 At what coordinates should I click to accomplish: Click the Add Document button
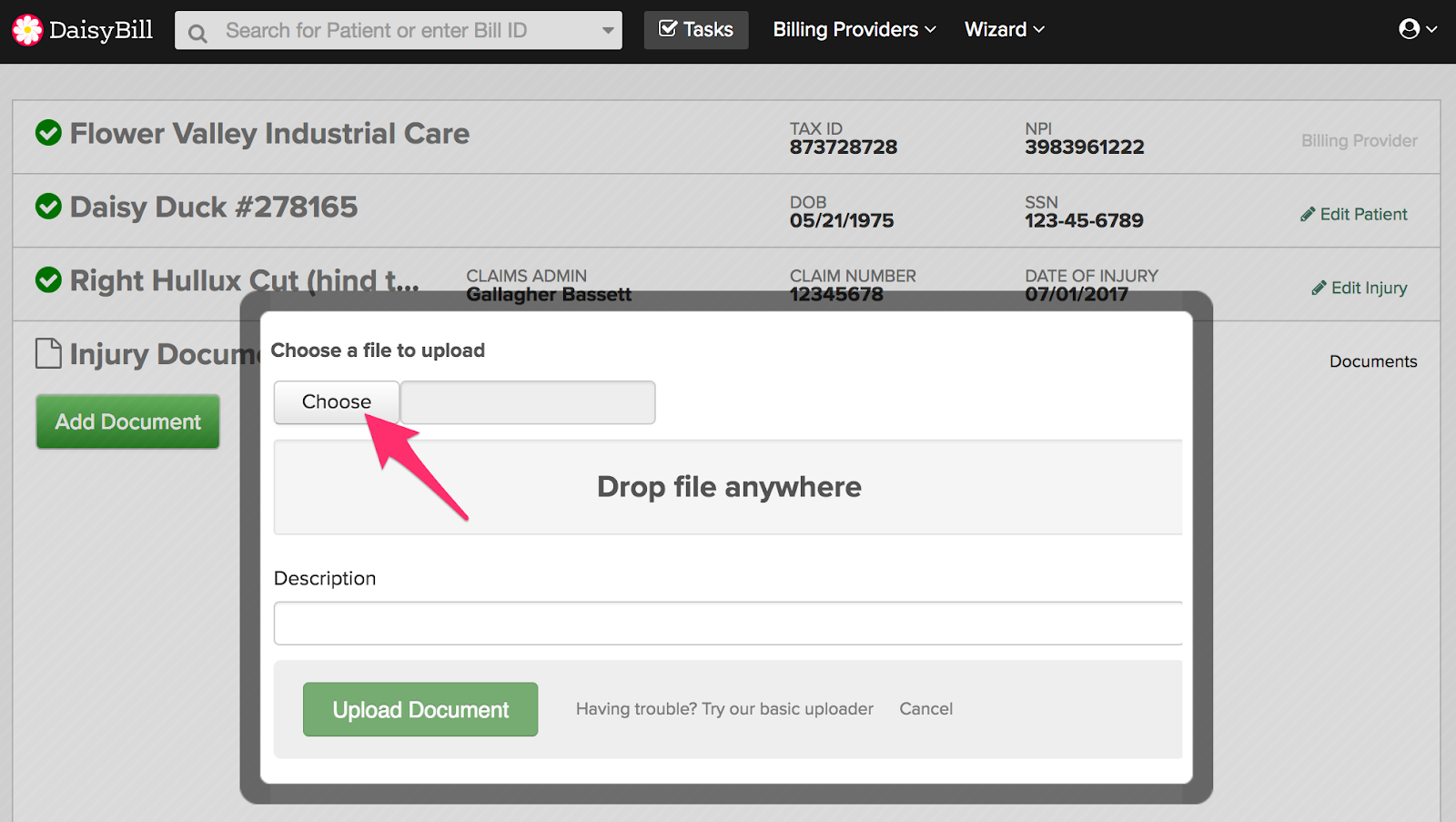(x=128, y=421)
